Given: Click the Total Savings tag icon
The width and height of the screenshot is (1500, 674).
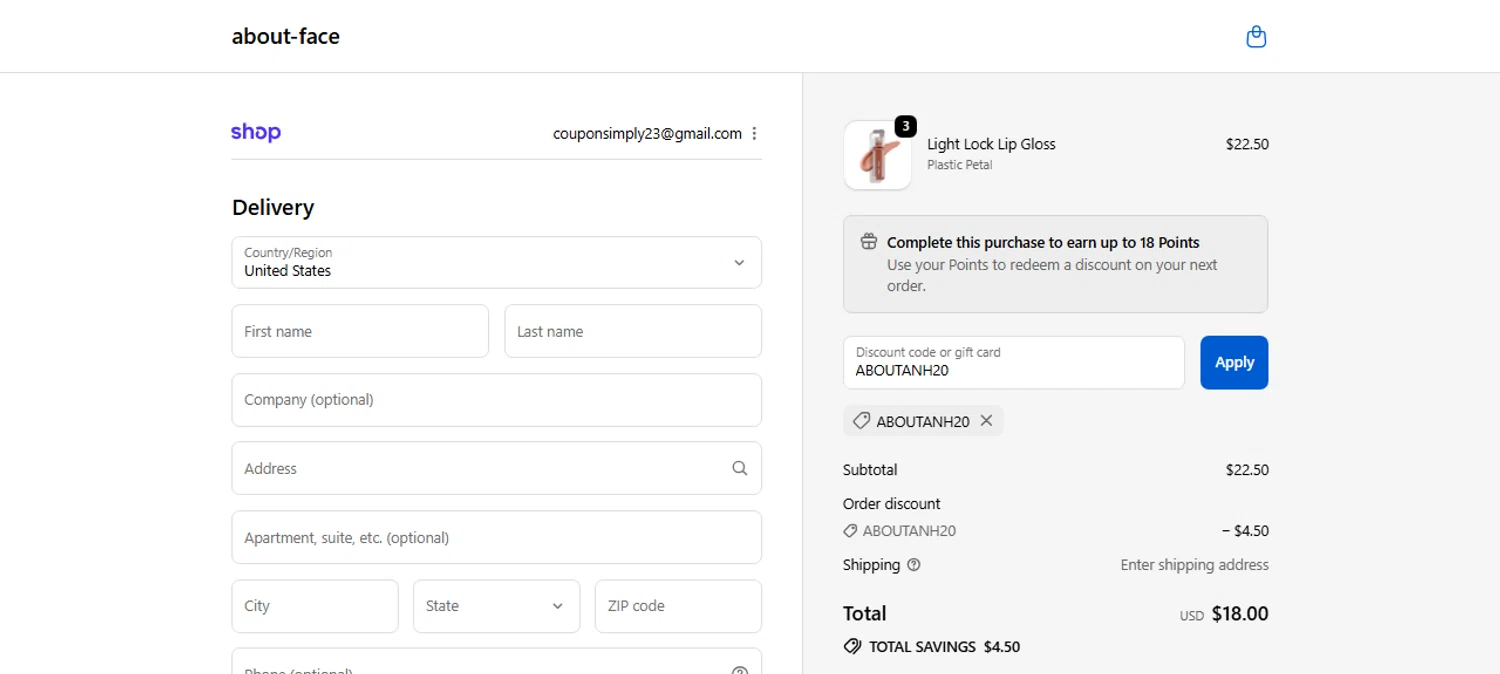Looking at the screenshot, I should (x=852, y=647).
